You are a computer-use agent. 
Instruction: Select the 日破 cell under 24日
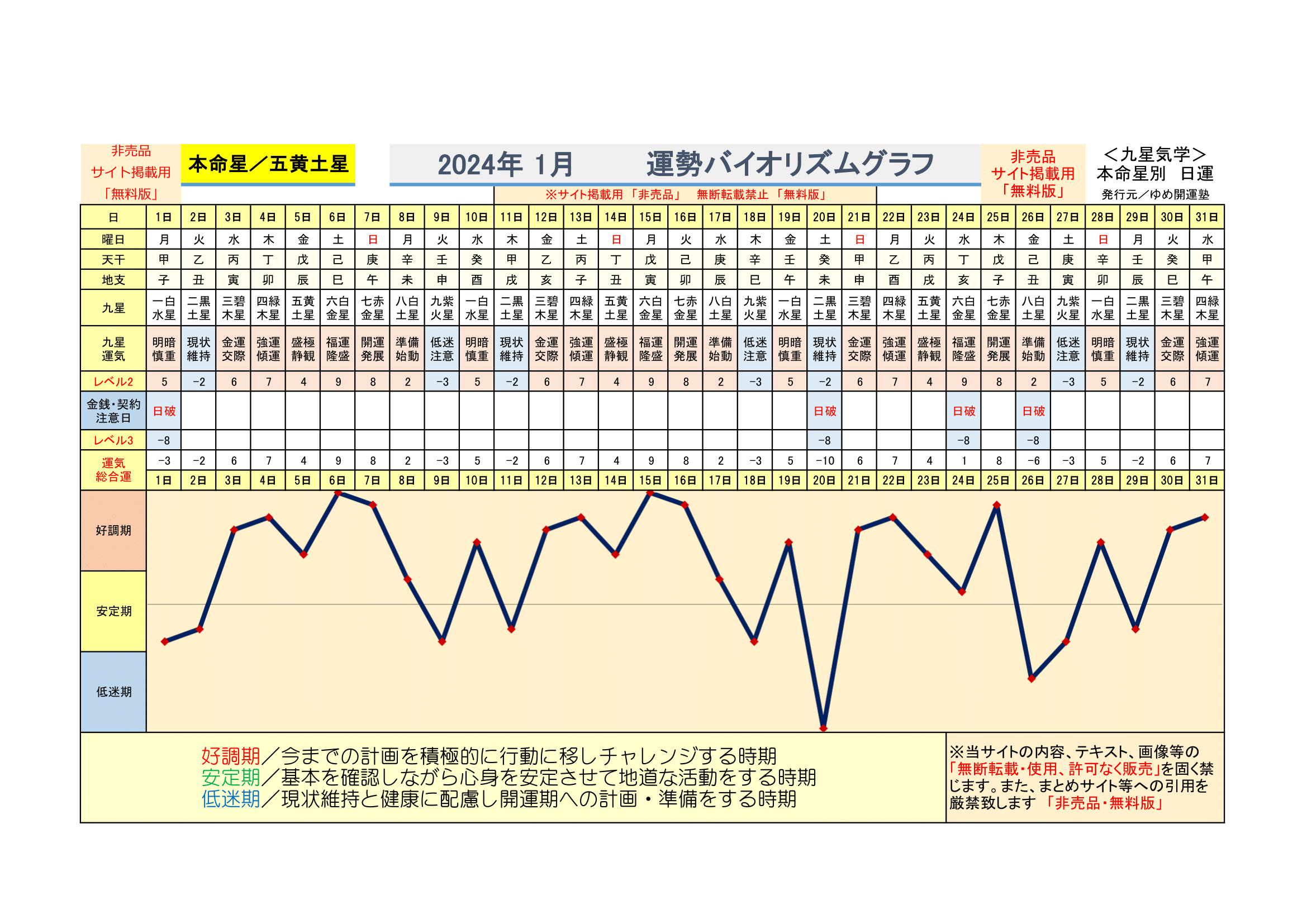[x=964, y=411]
